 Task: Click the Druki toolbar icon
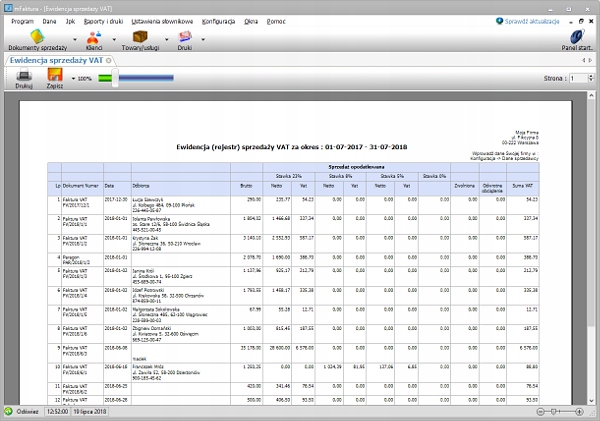[x=185, y=36]
